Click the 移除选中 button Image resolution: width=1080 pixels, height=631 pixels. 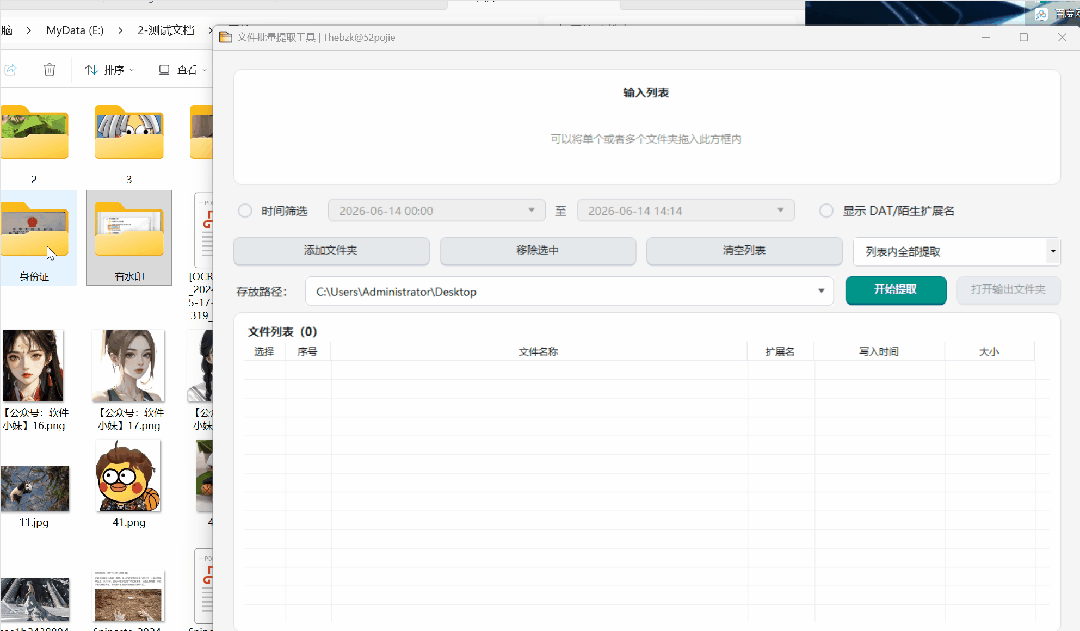click(x=538, y=251)
